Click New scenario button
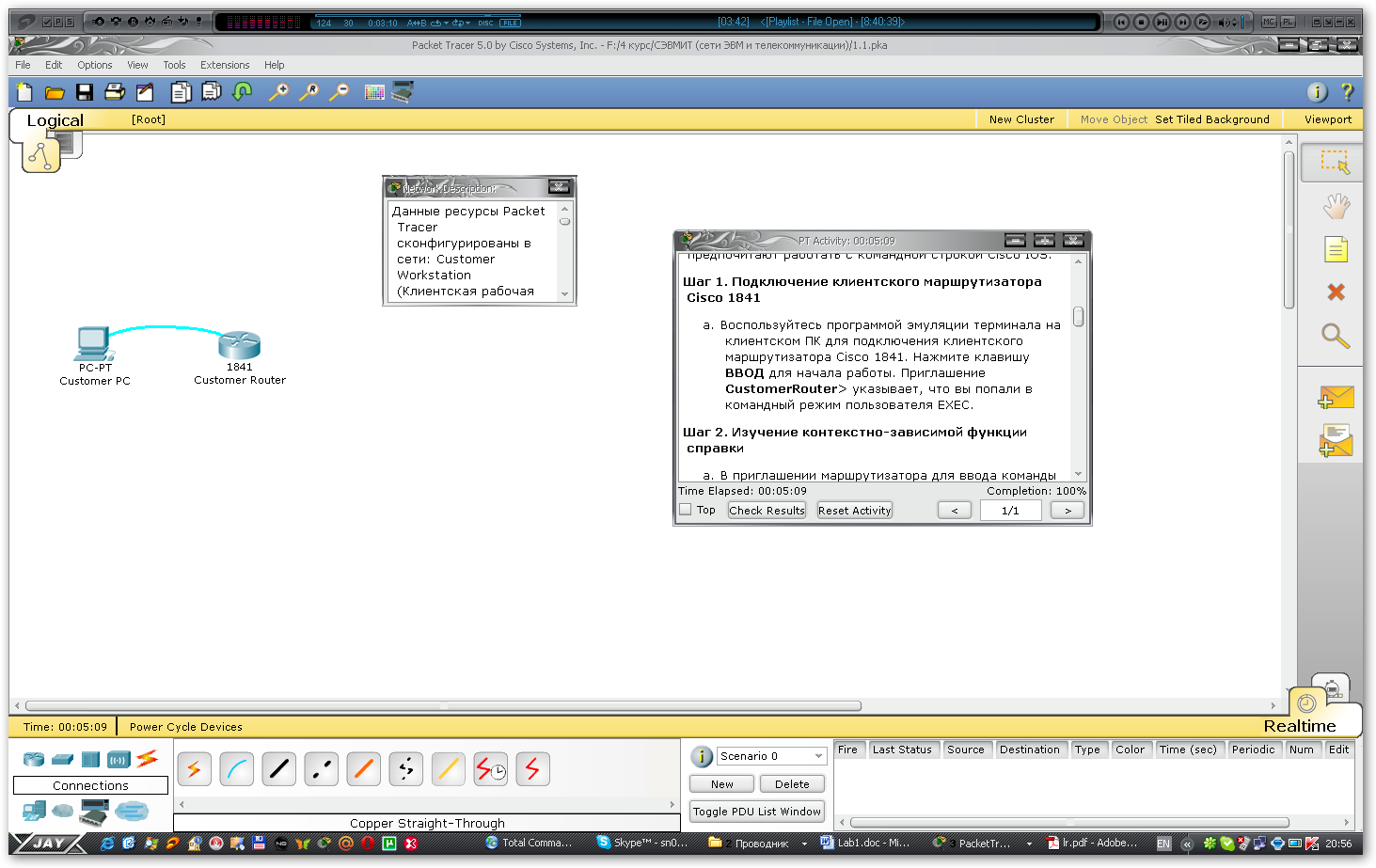The height and width of the screenshot is (868, 1376). [x=722, y=784]
